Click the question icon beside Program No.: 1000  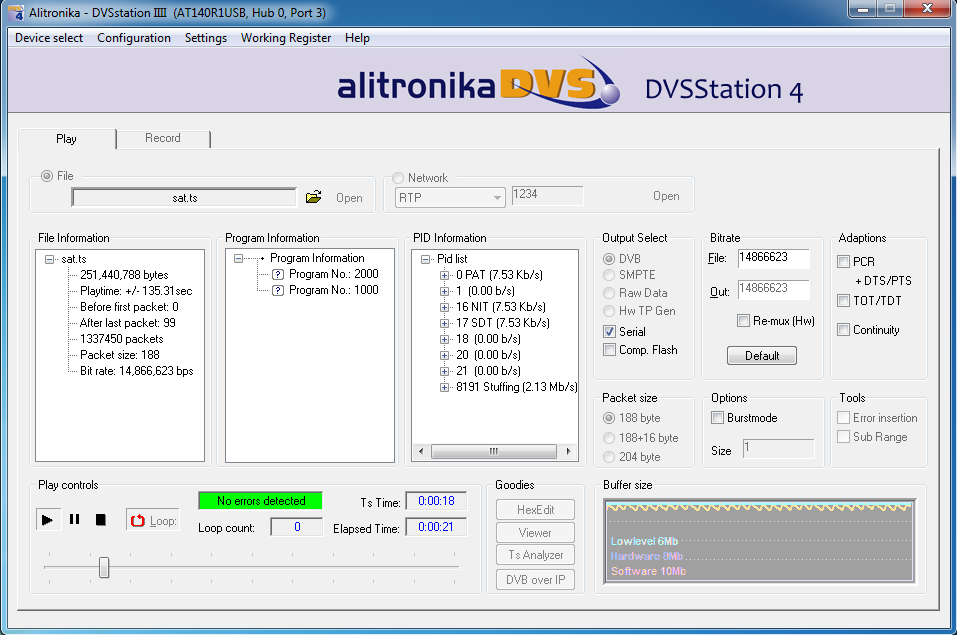[278, 291]
